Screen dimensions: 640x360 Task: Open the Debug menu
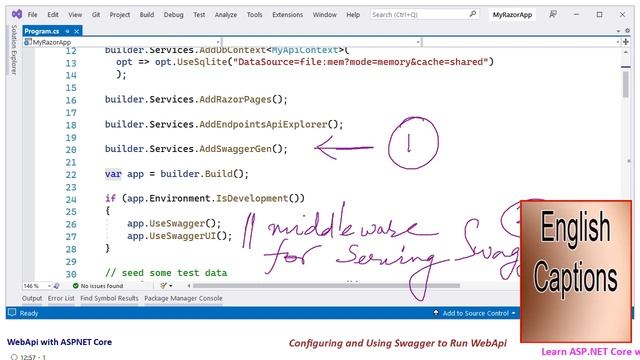click(173, 15)
